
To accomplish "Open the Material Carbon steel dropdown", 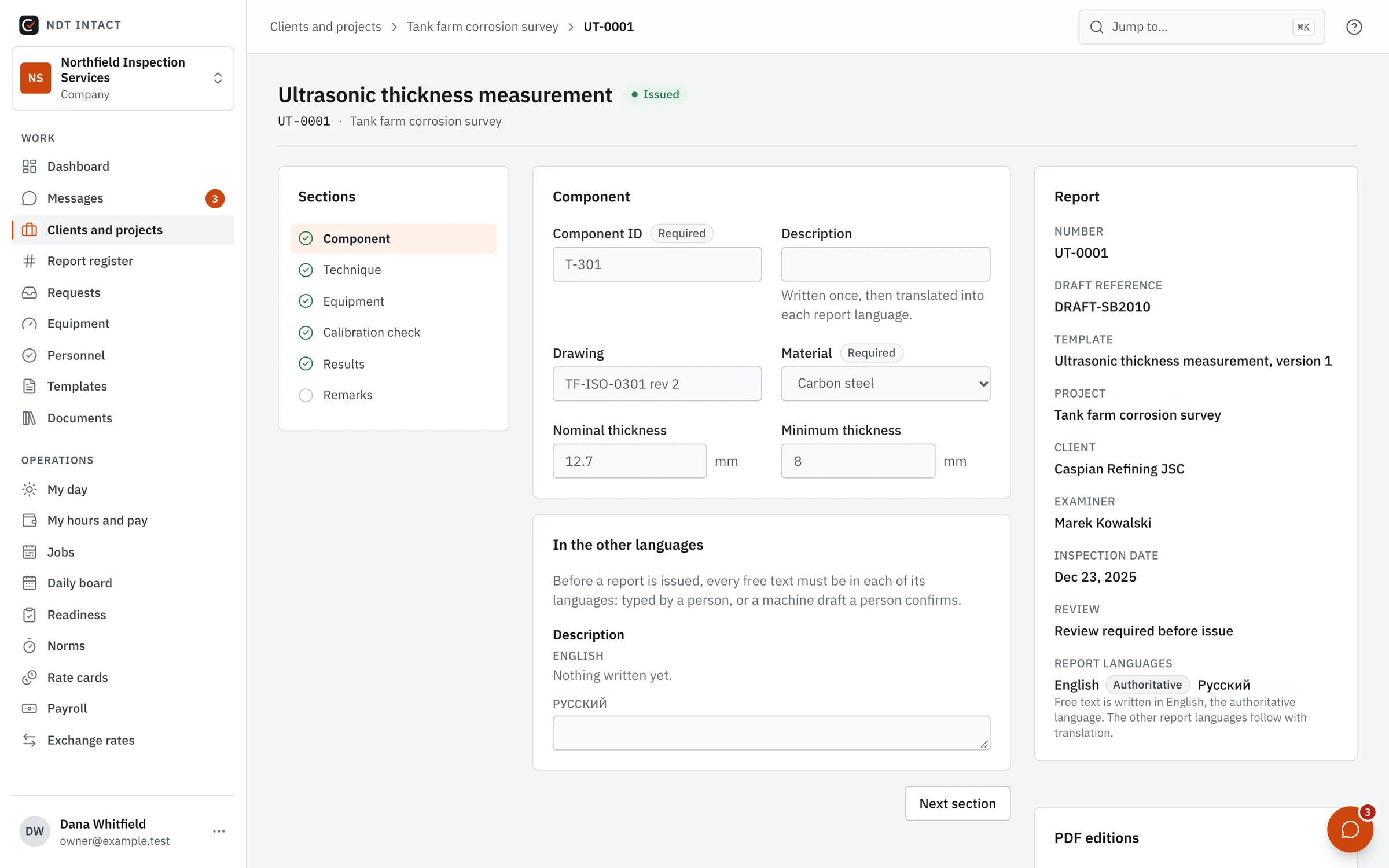I will coord(885,384).
